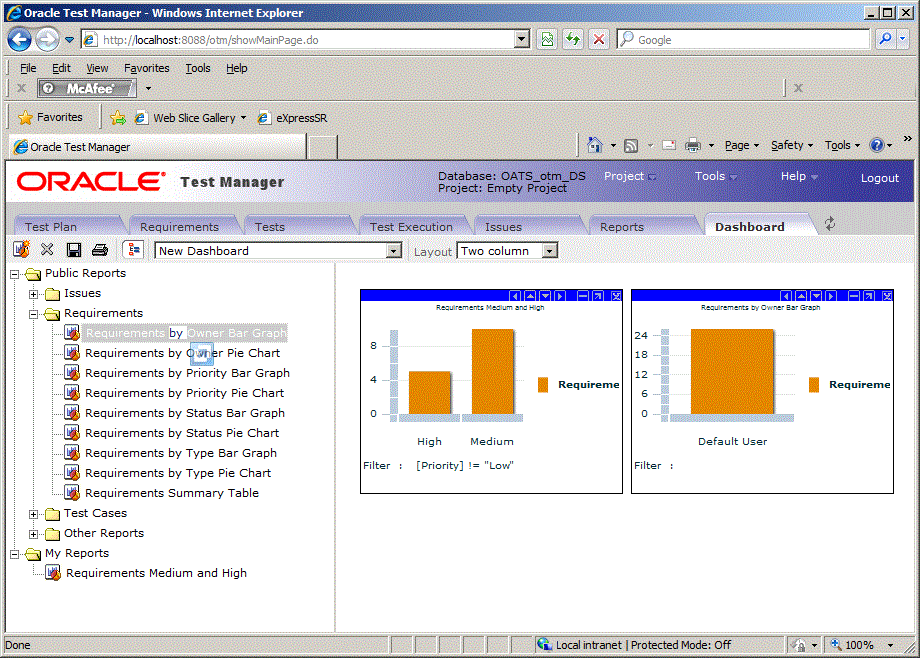Click the browser Back arrow button

point(19,39)
